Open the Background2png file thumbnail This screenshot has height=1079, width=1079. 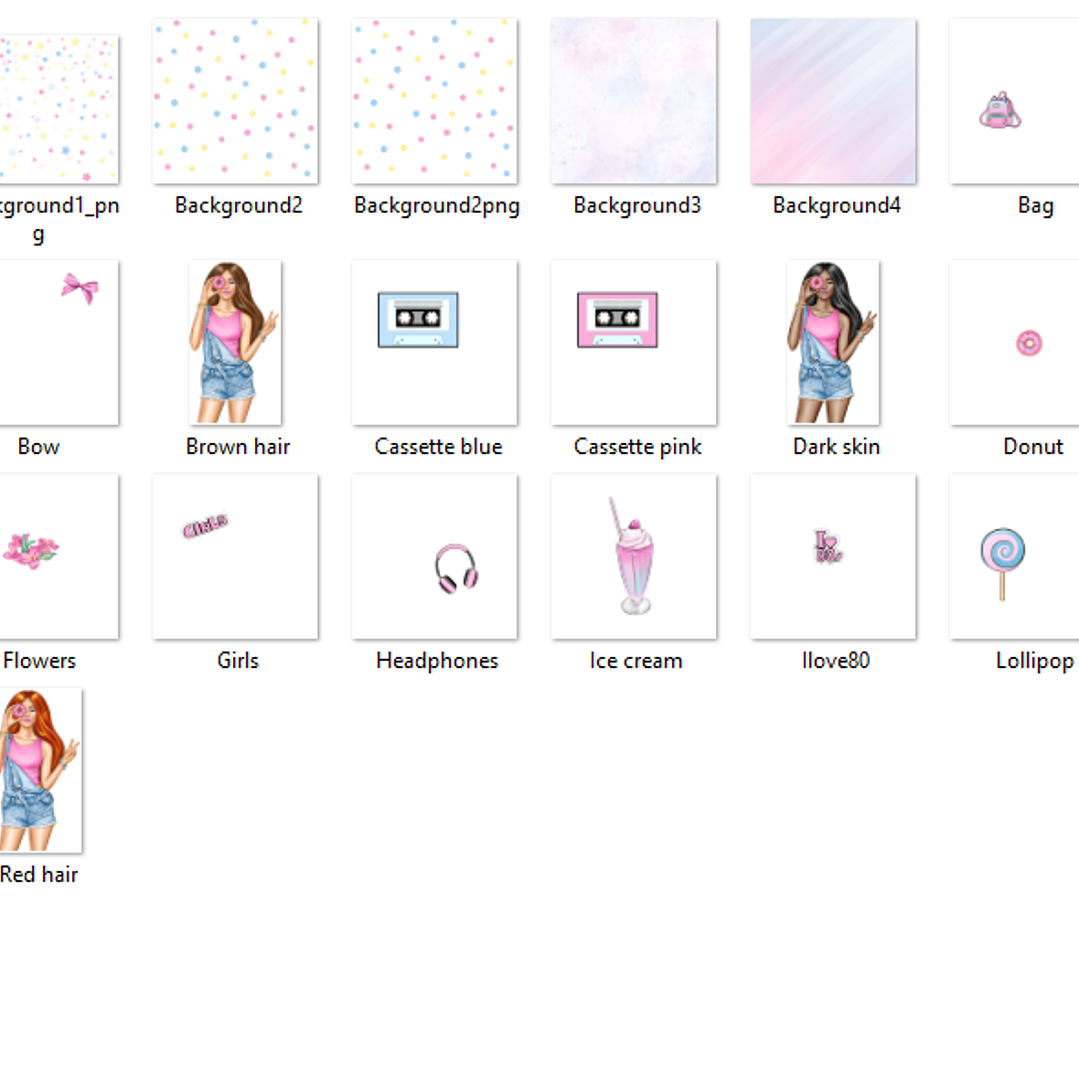[x=434, y=101]
